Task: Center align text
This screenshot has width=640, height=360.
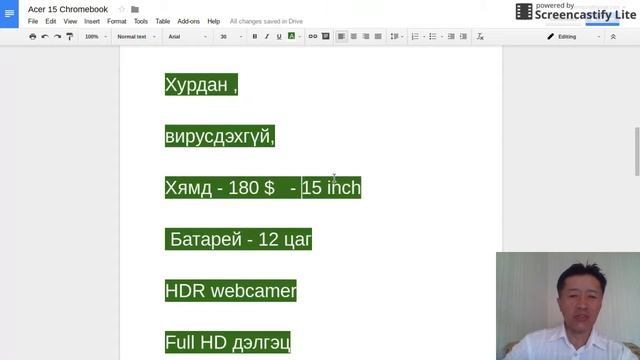Action: pyautogui.click(x=354, y=37)
